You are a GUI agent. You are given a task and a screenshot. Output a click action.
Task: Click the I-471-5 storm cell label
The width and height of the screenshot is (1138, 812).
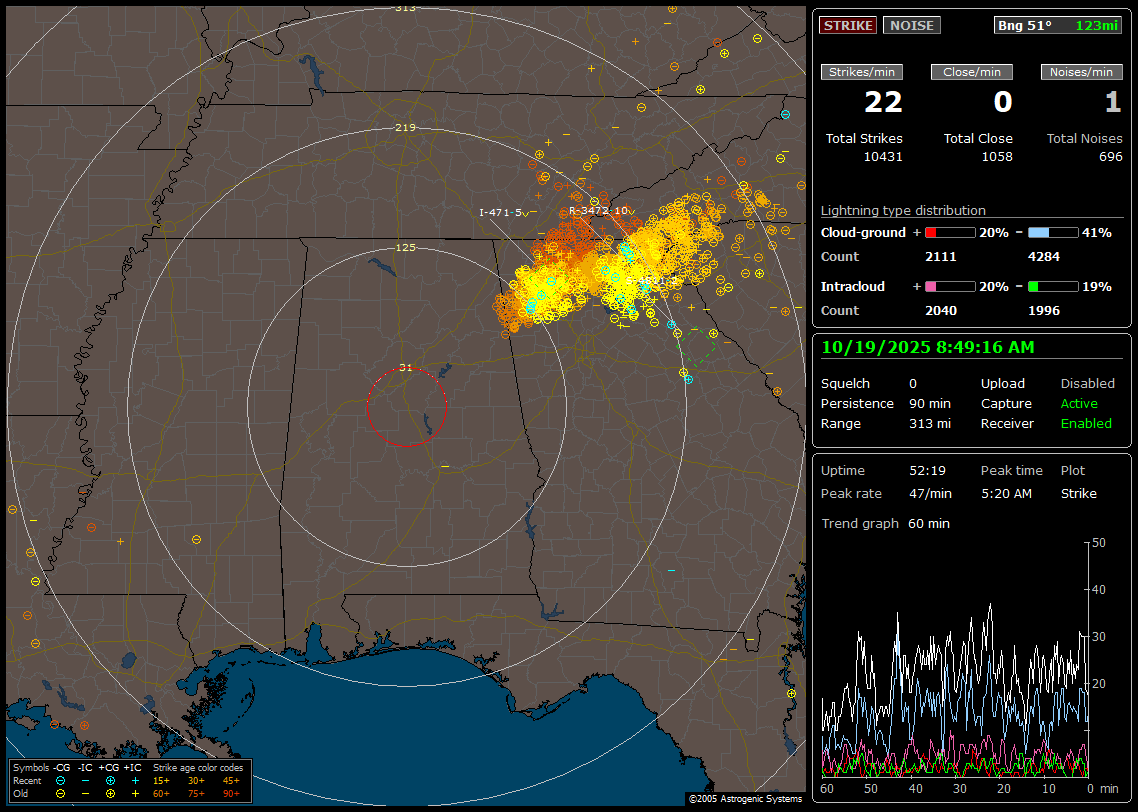(x=502, y=212)
